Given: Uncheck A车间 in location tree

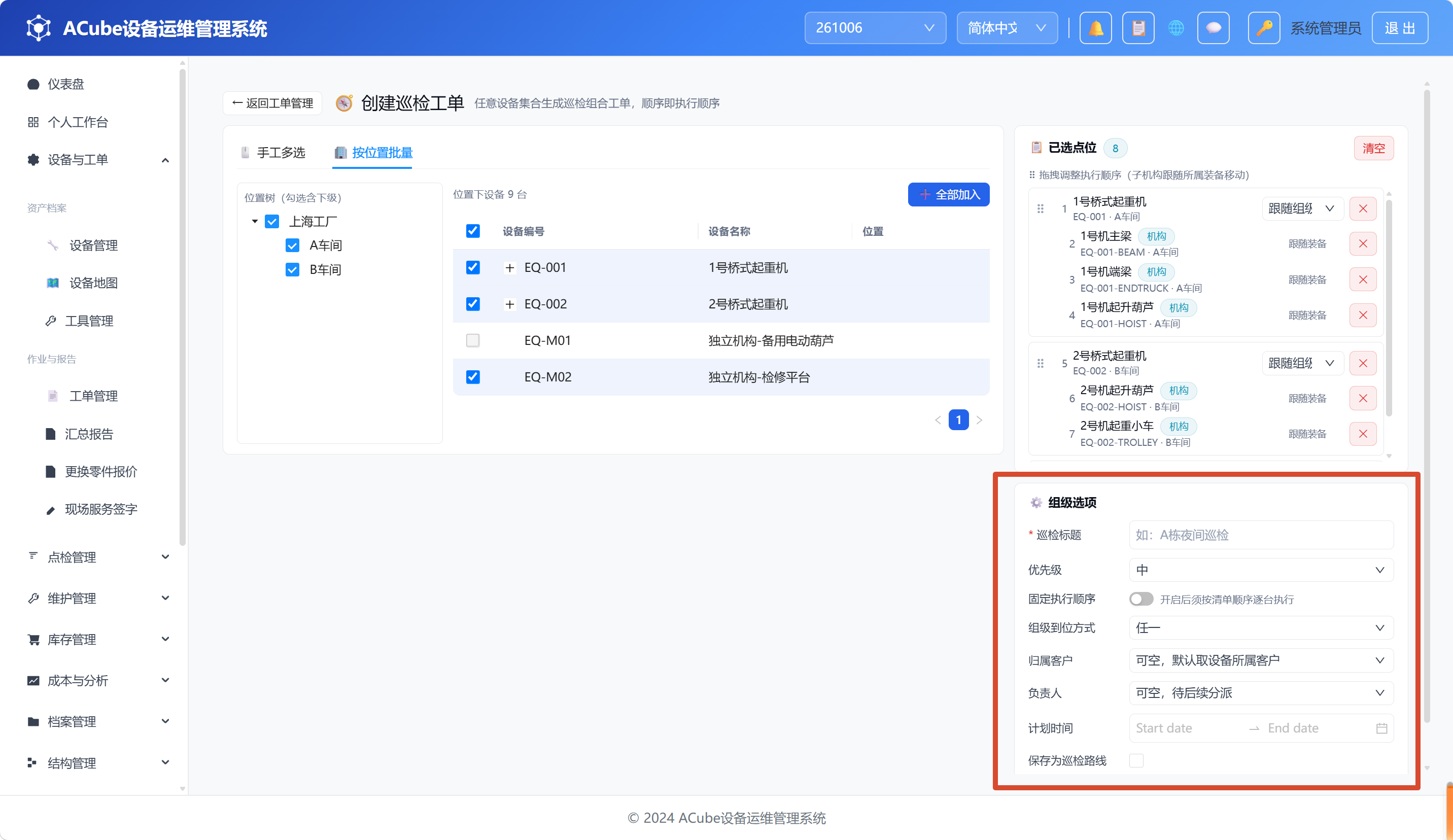Looking at the screenshot, I should [x=292, y=246].
